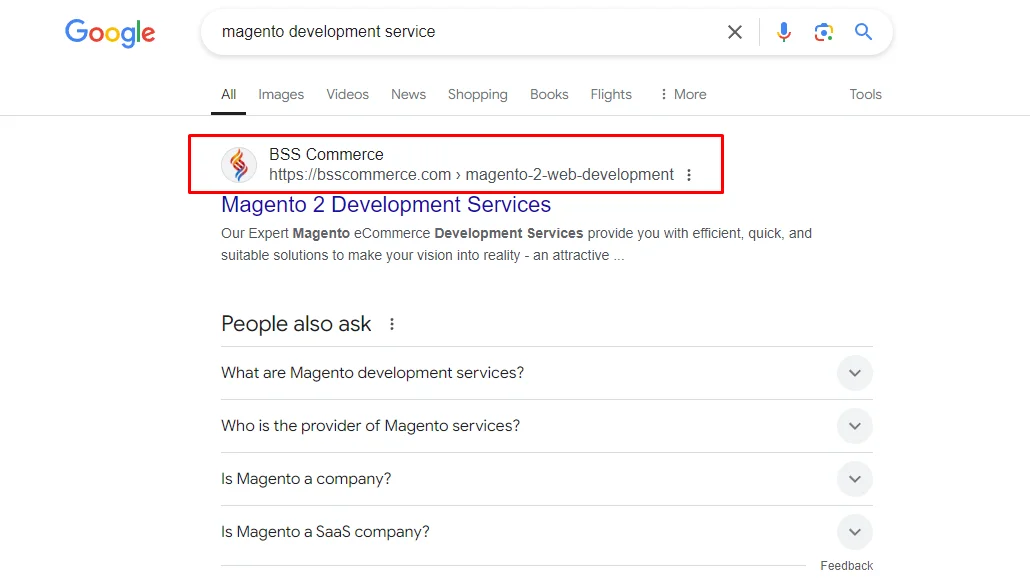
Task: Open Google Lens image search
Action: pyautogui.click(x=823, y=32)
